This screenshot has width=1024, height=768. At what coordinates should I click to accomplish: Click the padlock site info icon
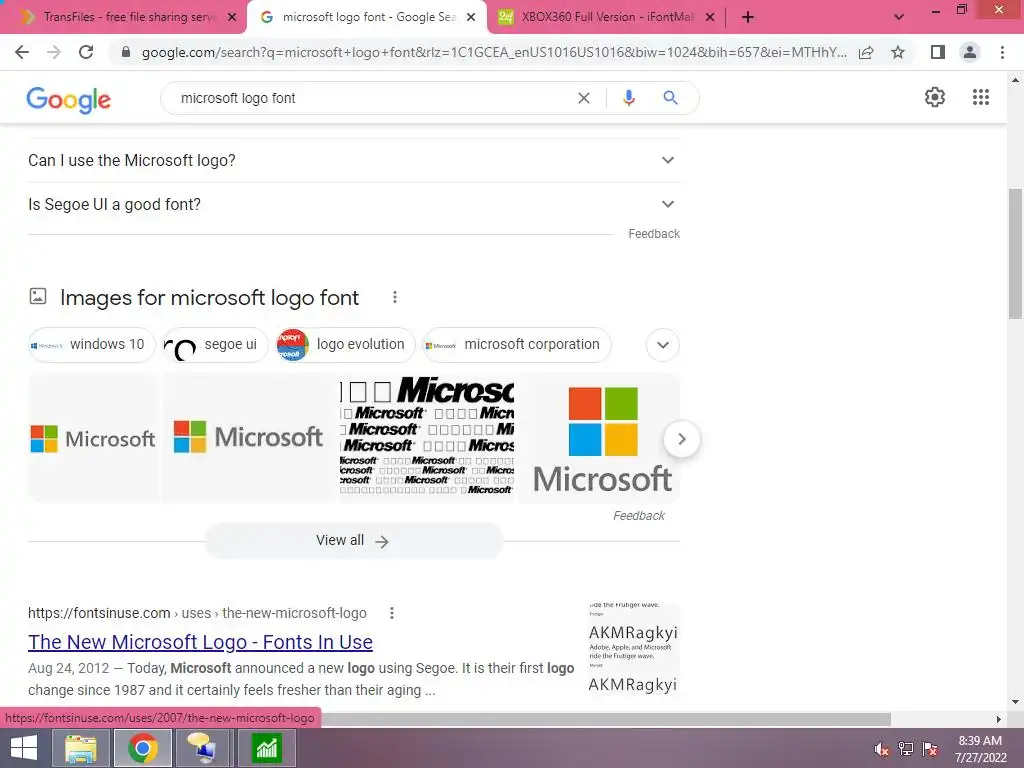click(x=126, y=52)
